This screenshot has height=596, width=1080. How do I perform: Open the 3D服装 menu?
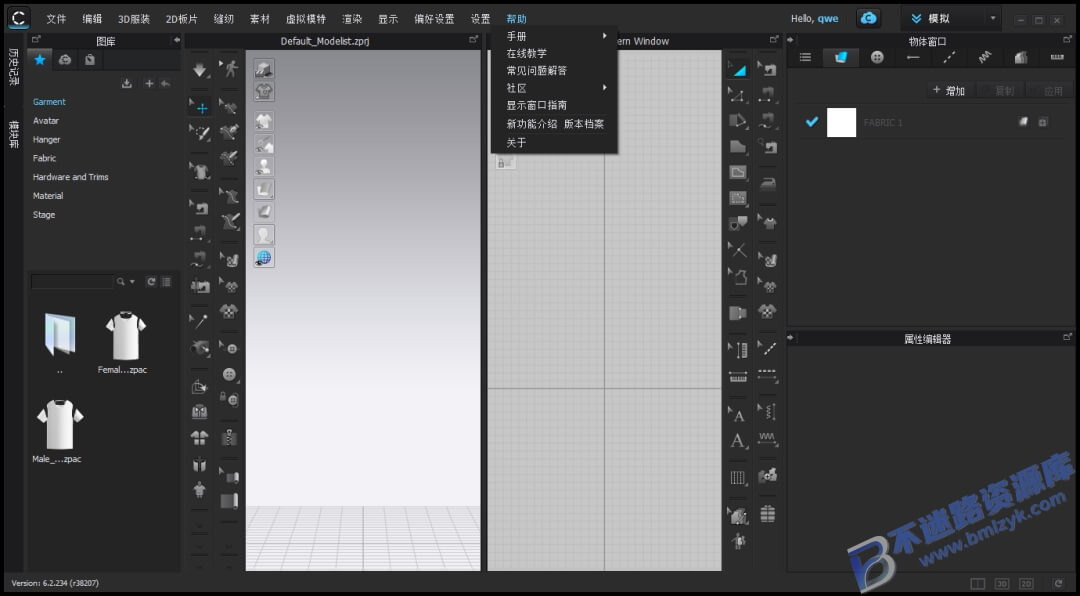(x=134, y=19)
